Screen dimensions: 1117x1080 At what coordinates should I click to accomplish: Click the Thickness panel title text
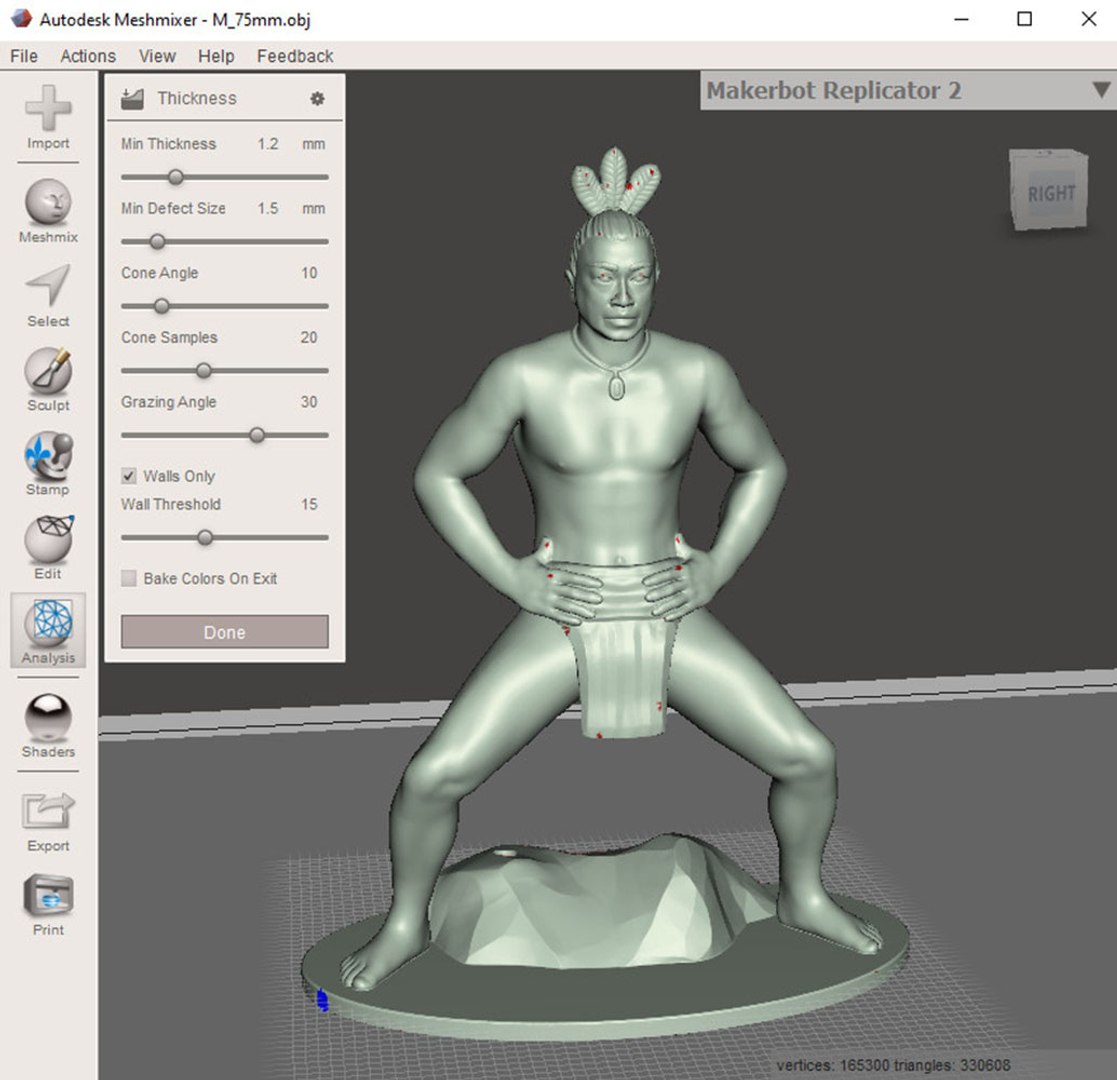pyautogui.click(x=197, y=98)
